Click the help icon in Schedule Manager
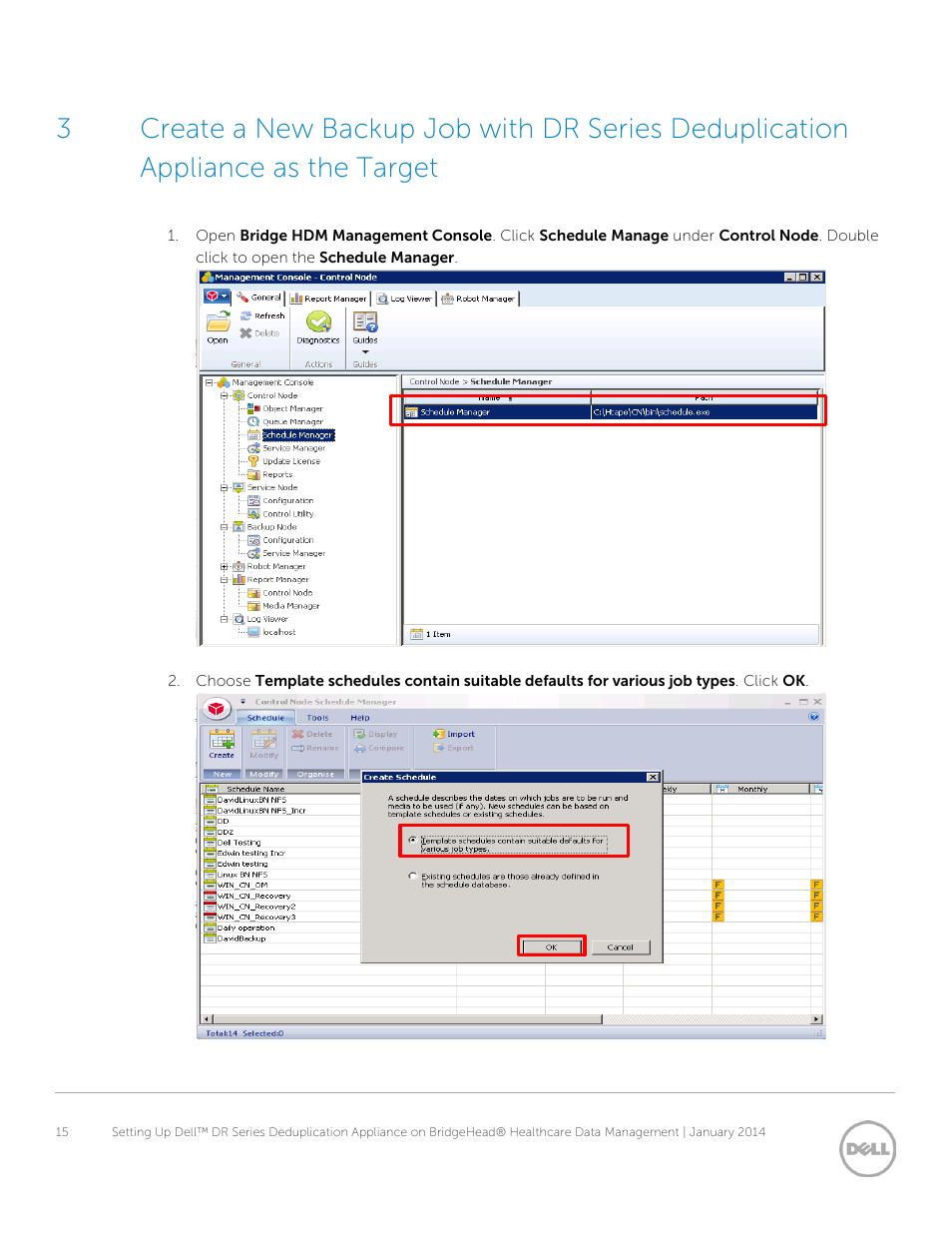 [x=814, y=717]
